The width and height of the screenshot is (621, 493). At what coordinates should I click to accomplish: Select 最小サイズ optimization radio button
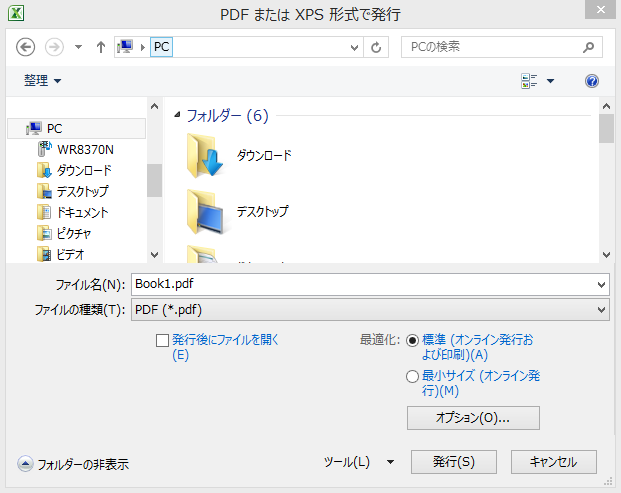point(412,376)
